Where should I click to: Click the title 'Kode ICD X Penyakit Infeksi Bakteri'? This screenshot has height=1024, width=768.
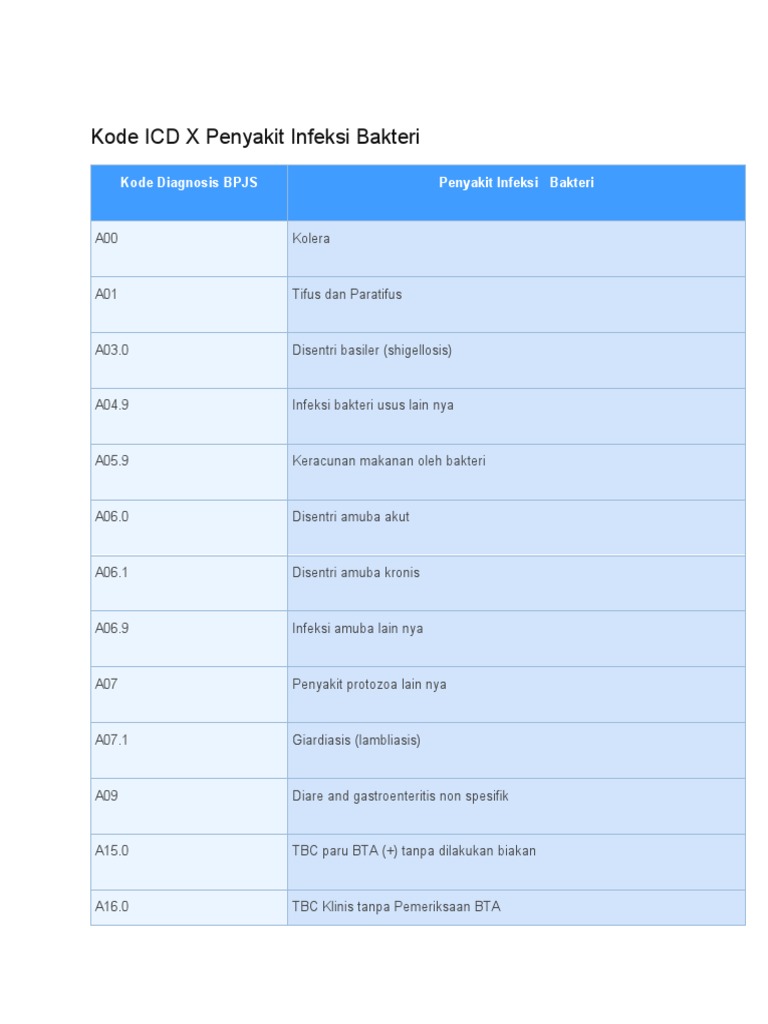(255, 137)
